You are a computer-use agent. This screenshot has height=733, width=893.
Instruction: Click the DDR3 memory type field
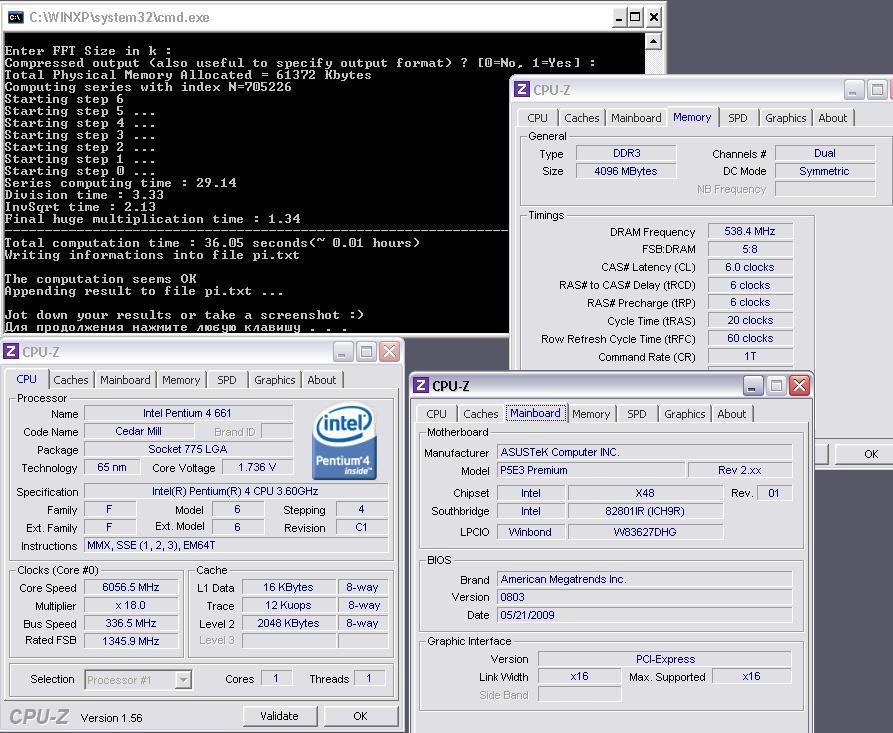tap(626, 153)
